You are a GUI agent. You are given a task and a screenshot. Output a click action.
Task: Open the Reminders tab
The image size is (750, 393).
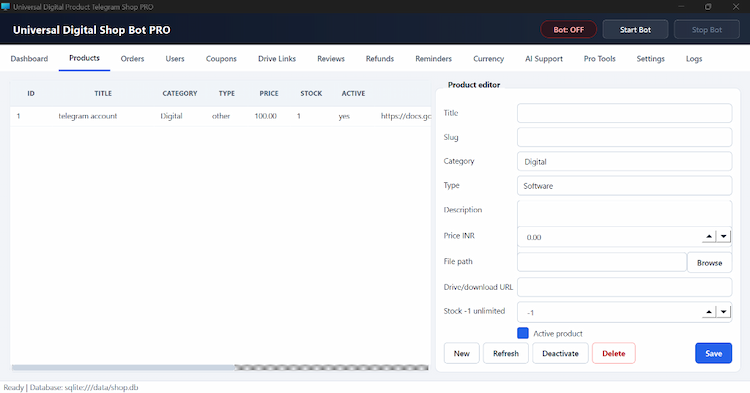pos(433,59)
